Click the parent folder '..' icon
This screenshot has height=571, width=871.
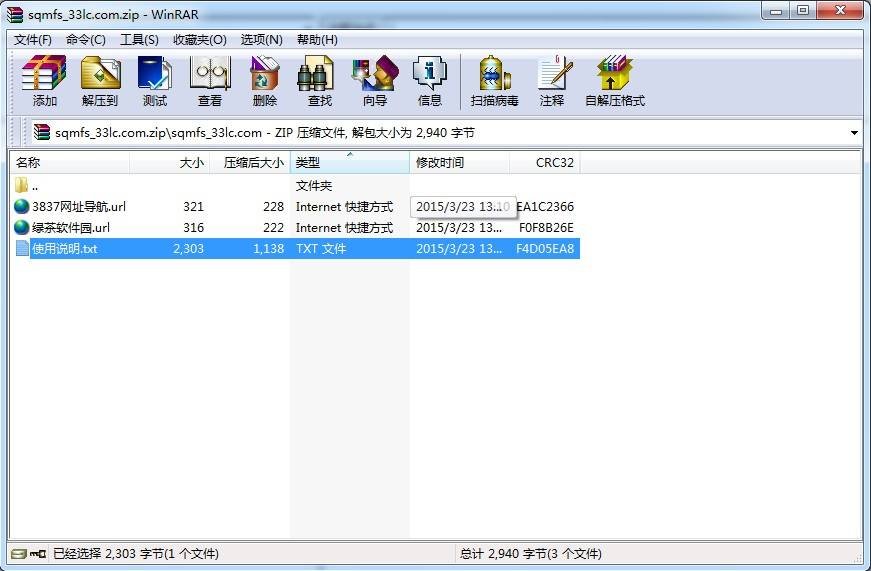(21, 185)
